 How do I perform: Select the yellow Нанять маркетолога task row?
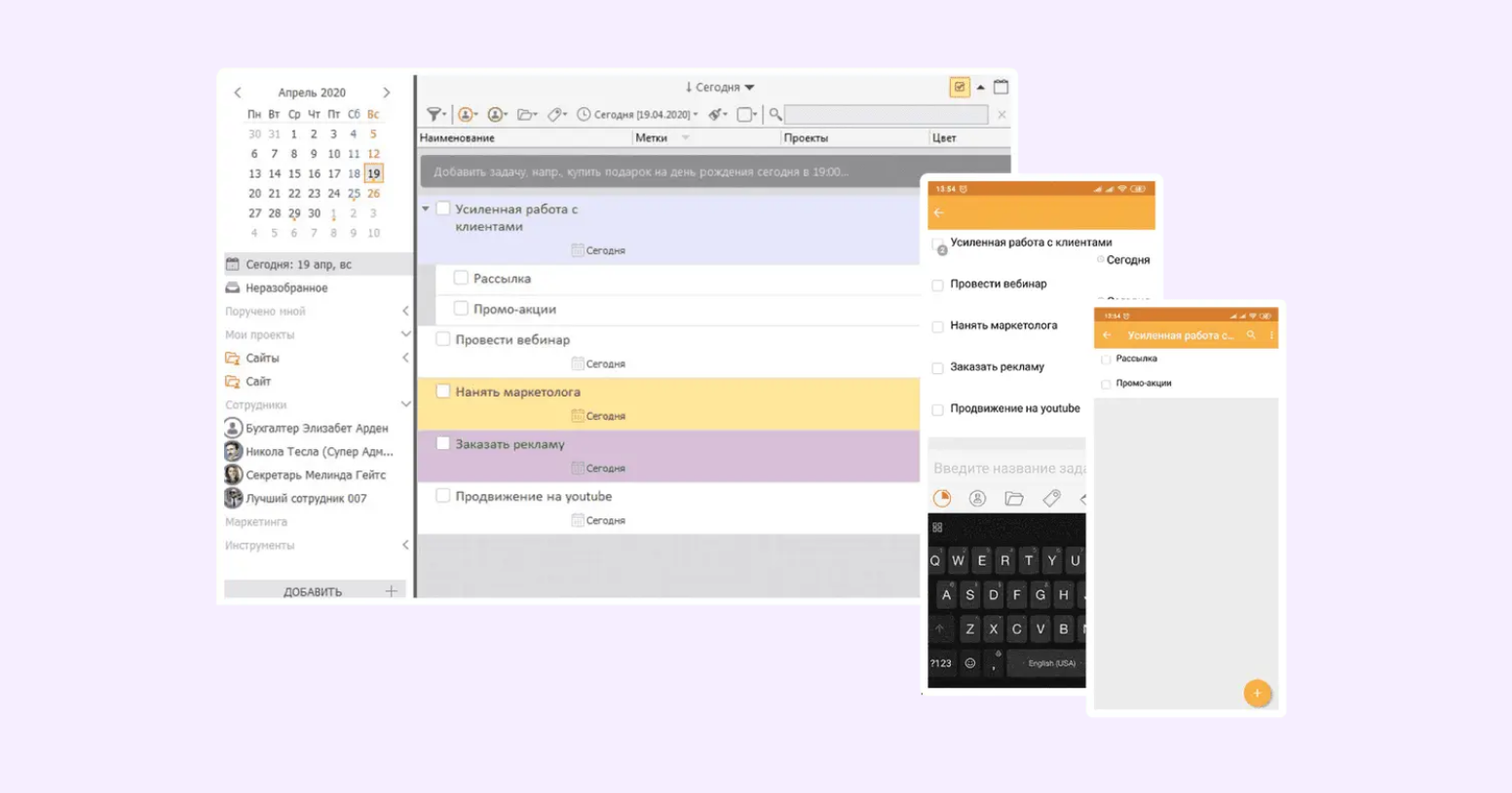668,403
